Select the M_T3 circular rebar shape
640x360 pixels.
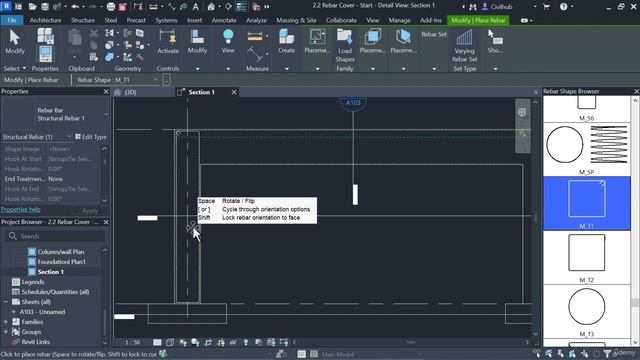tap(587, 311)
